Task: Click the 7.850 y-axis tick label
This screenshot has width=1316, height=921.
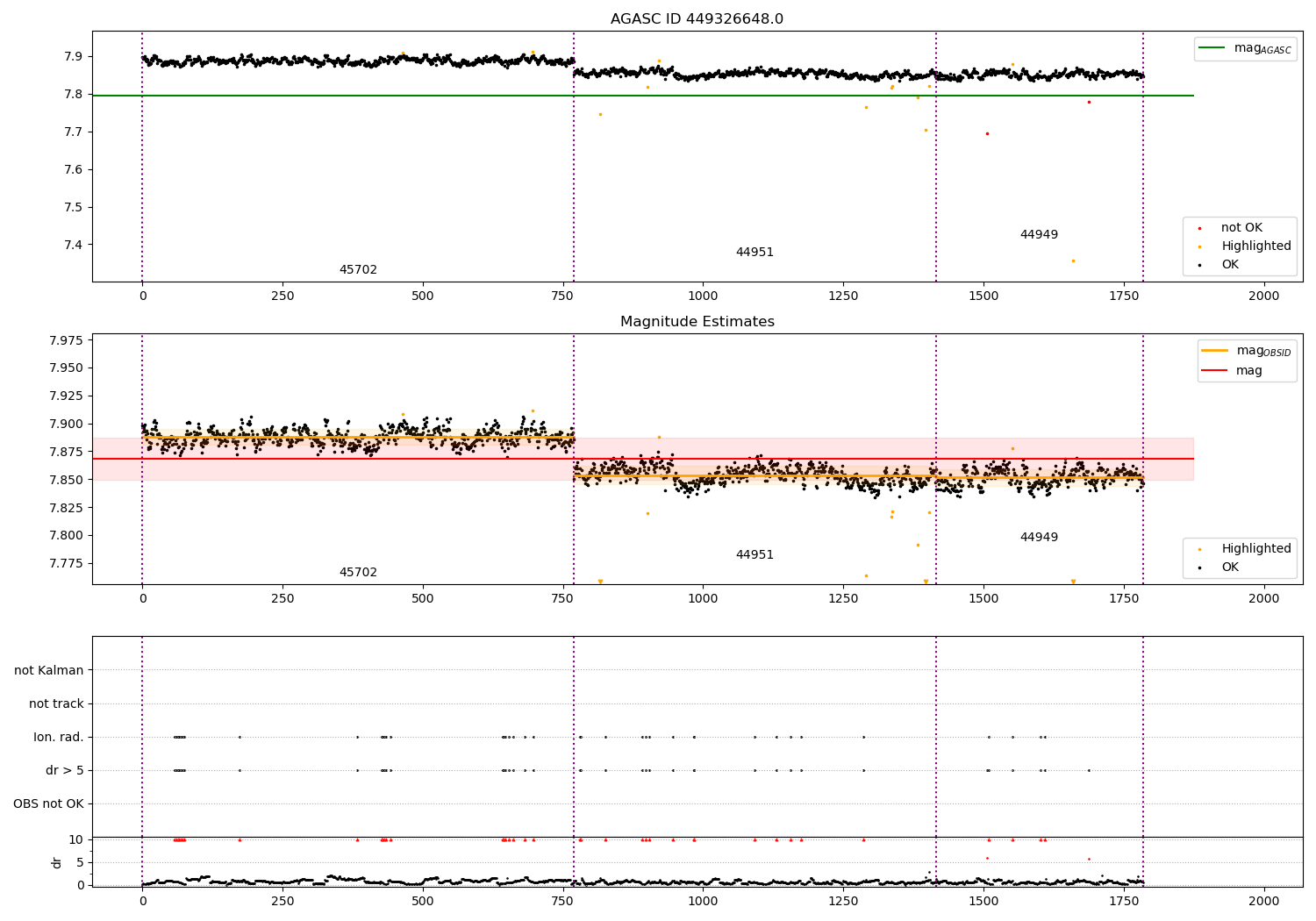Action: [67, 481]
